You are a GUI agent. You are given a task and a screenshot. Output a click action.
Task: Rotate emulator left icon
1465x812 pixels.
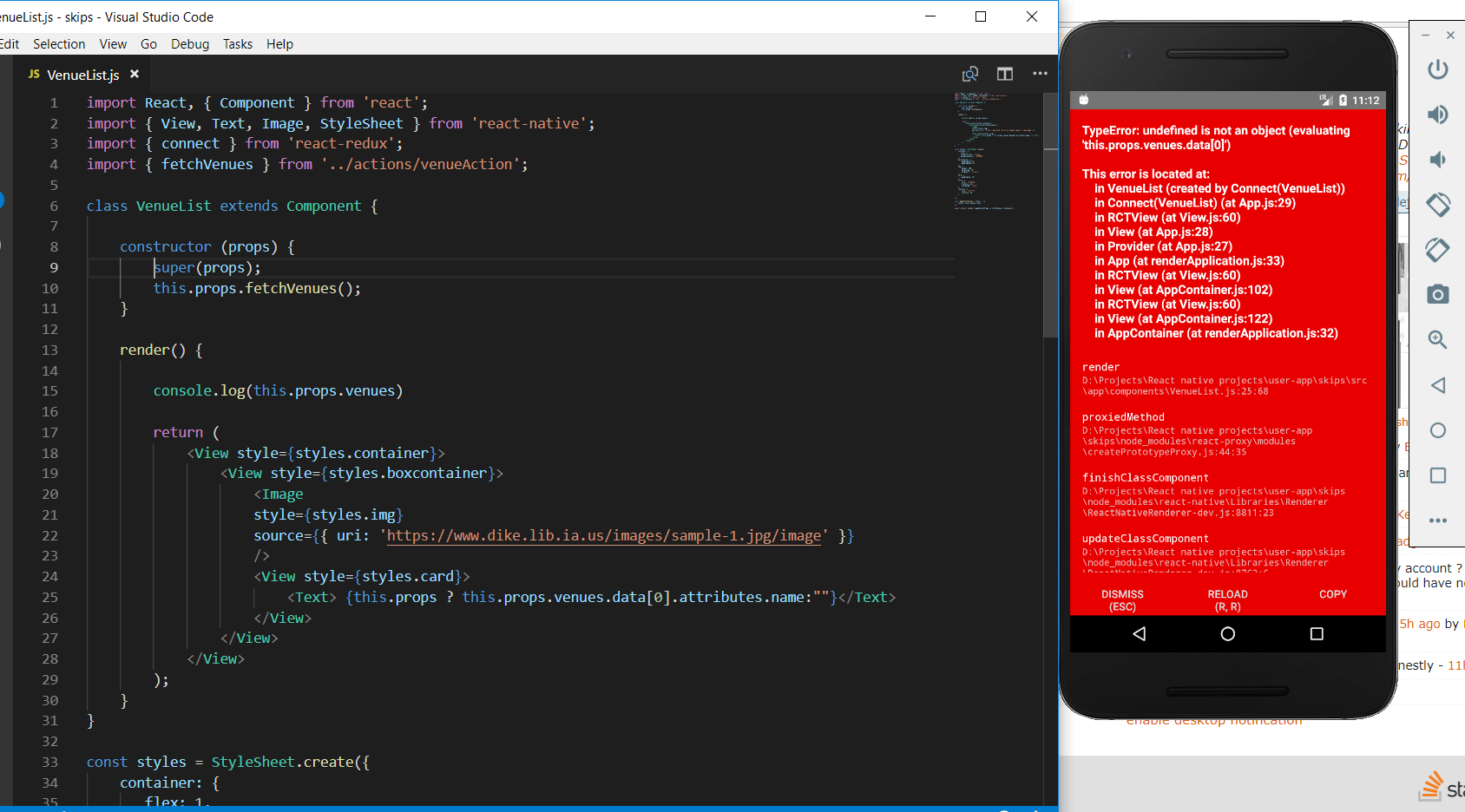pyautogui.click(x=1438, y=205)
